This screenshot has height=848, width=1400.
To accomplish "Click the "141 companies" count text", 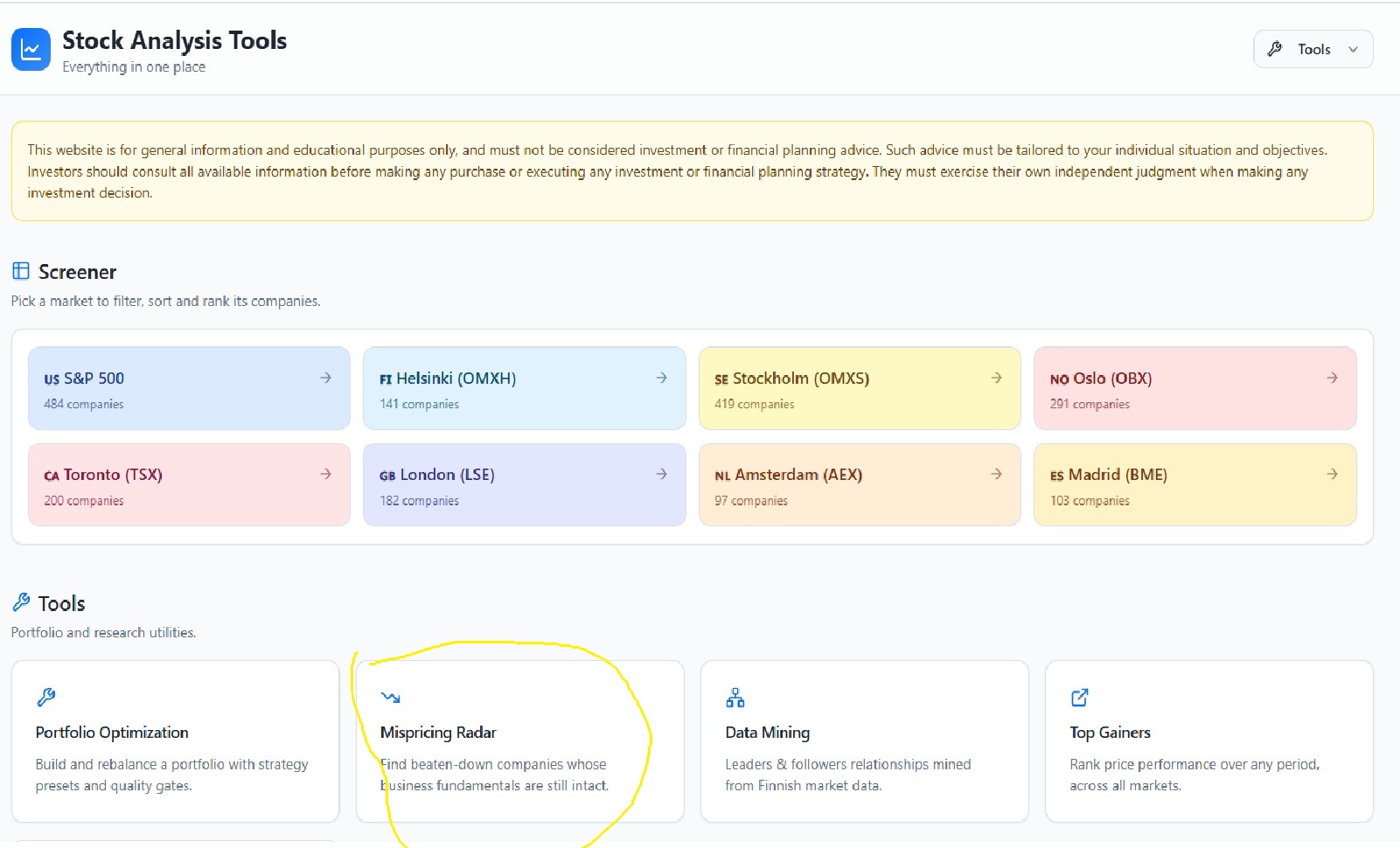I will point(419,404).
